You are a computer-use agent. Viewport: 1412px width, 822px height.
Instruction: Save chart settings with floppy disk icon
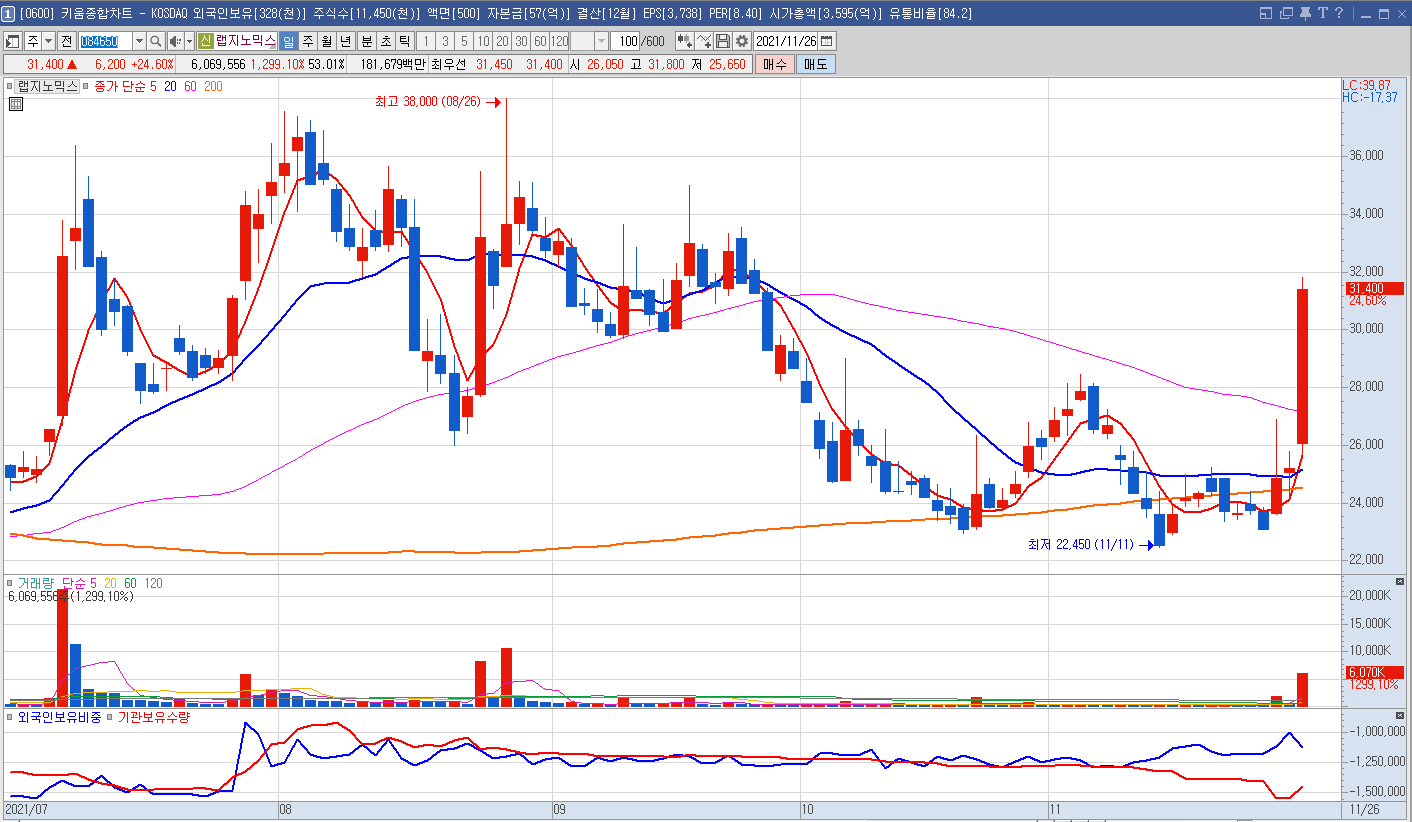pos(723,41)
